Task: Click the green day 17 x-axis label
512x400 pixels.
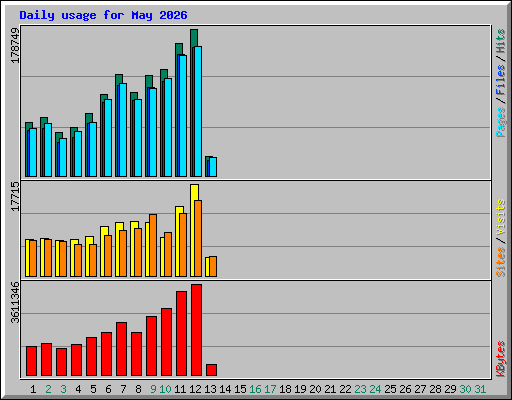Action: tap(270, 389)
